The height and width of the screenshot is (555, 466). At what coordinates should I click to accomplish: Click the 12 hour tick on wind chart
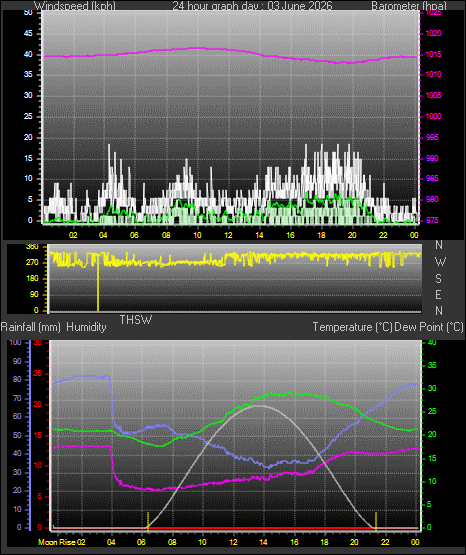[228, 235]
